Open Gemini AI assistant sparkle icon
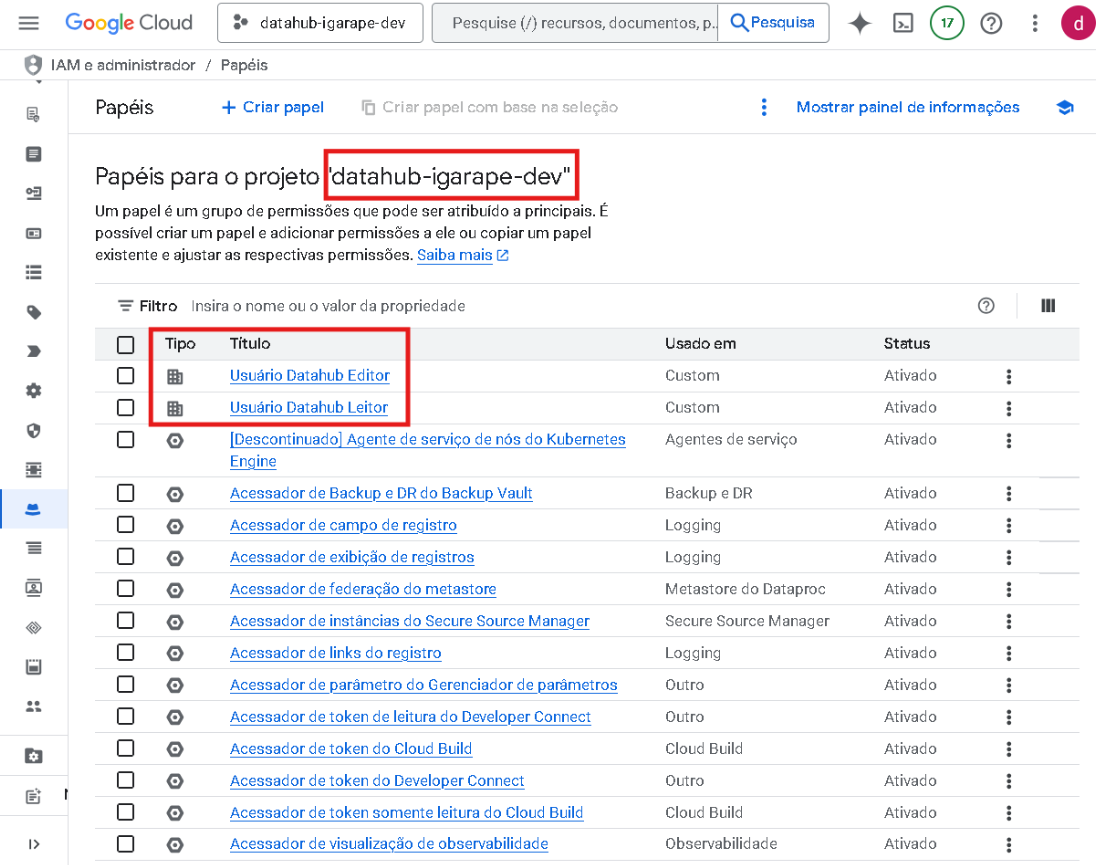Viewport: 1096px width, 865px height. pos(858,22)
